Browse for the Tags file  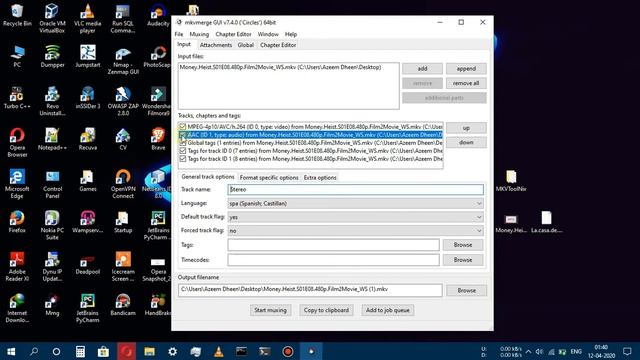coord(463,245)
